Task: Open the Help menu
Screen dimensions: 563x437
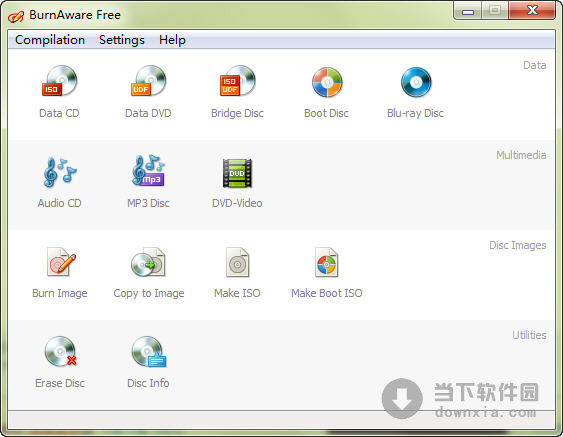Action: [172, 40]
